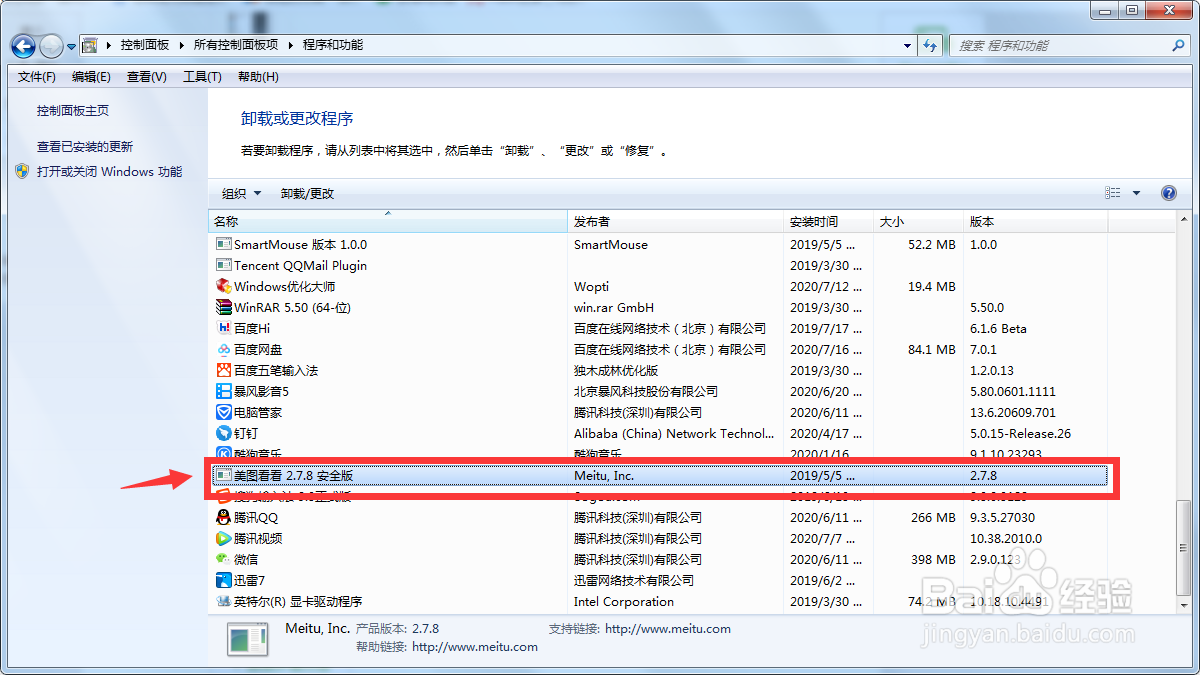1200x675 pixels.
Task: Click the 卸载/更改 button
Action: [307, 193]
